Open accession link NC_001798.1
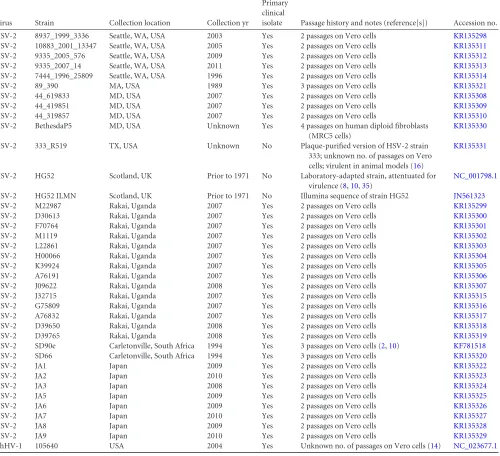 [475, 176]
